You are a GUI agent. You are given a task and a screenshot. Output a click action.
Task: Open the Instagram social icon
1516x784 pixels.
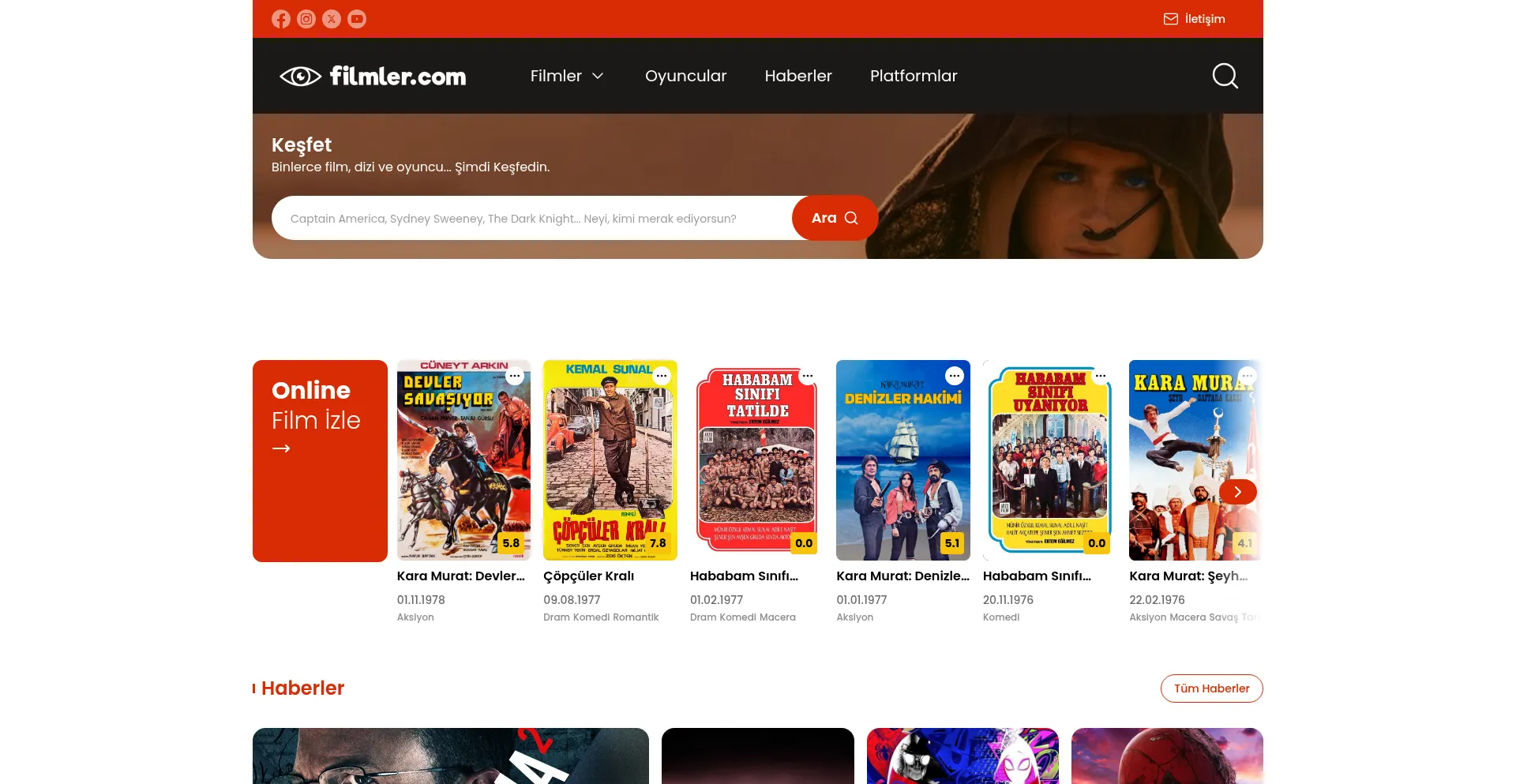pyautogui.click(x=306, y=19)
